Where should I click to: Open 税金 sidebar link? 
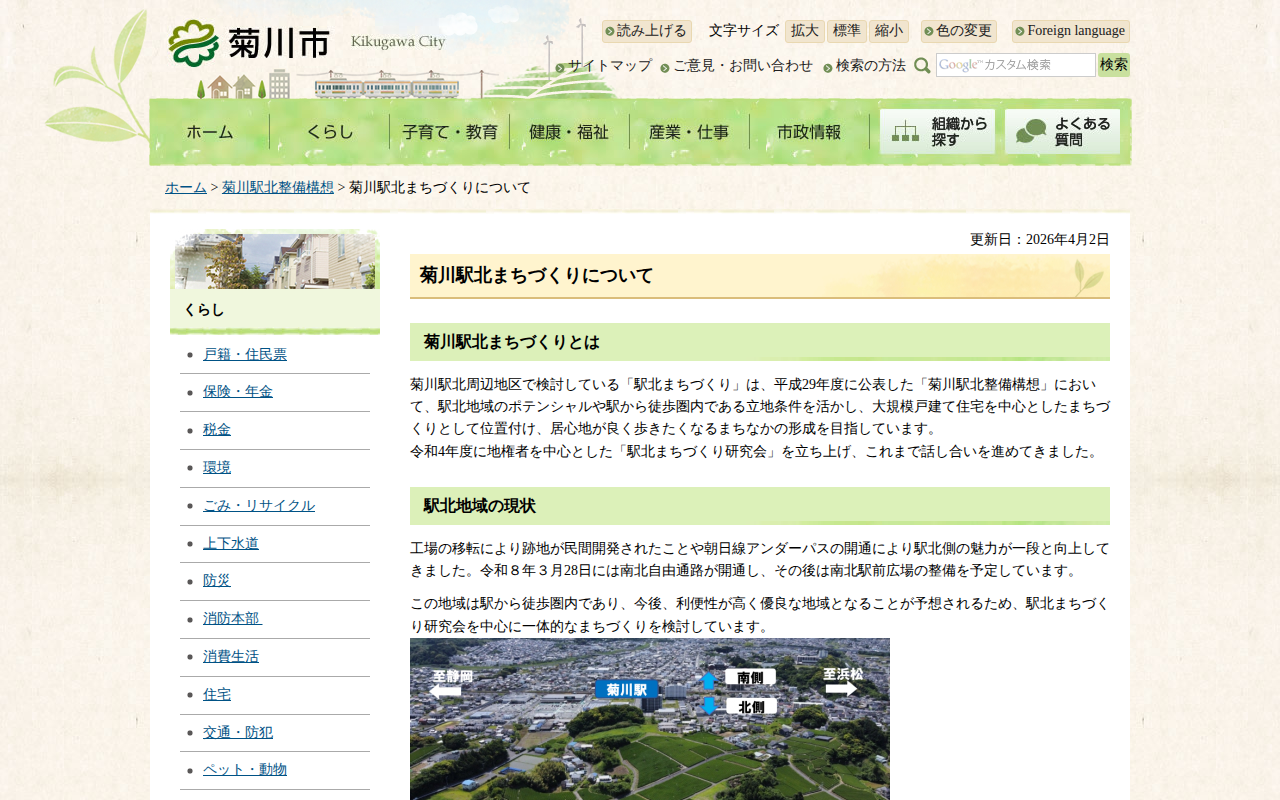coord(217,430)
